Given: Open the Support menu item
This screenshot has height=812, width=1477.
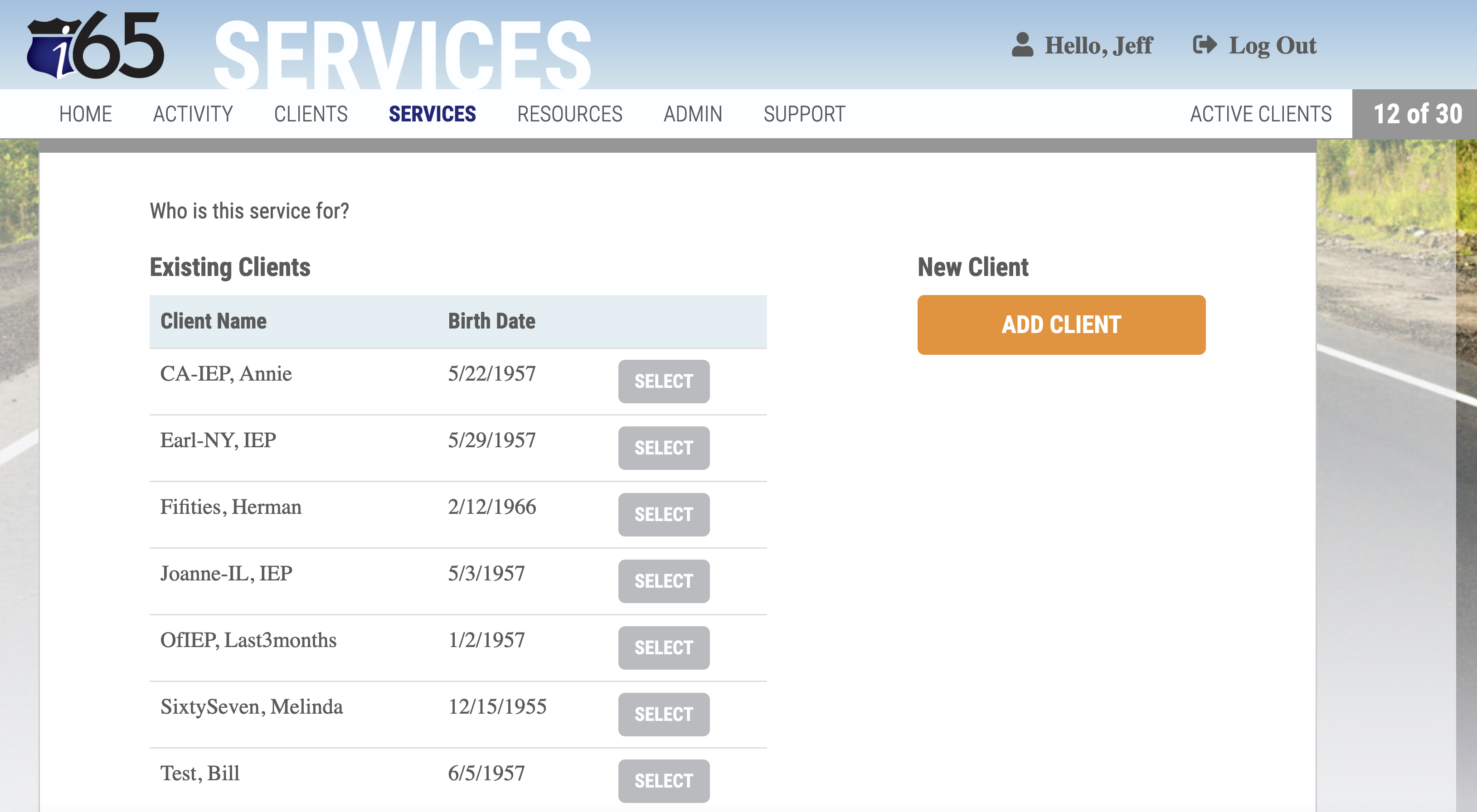Looking at the screenshot, I should pyautogui.click(x=804, y=114).
